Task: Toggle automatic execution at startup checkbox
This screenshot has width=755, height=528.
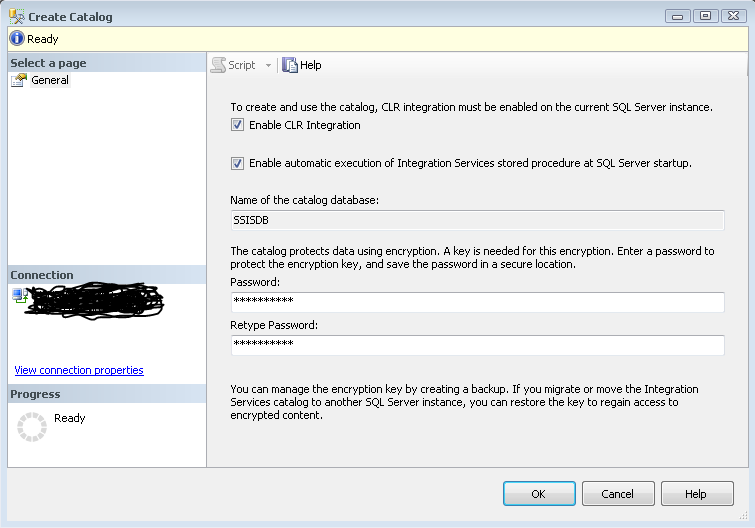Action: pyautogui.click(x=237, y=164)
